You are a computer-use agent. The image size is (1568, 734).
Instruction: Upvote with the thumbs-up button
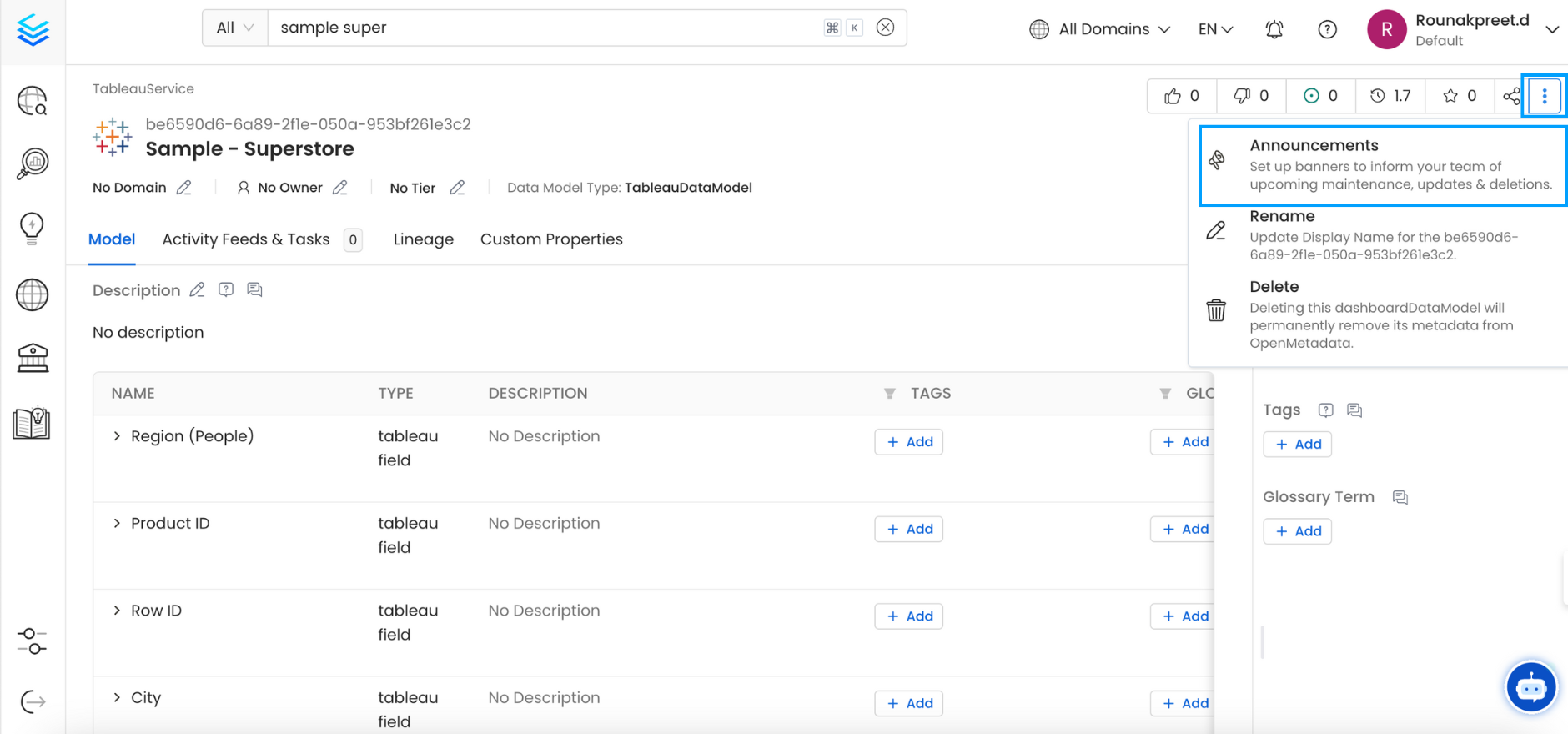tap(1182, 96)
